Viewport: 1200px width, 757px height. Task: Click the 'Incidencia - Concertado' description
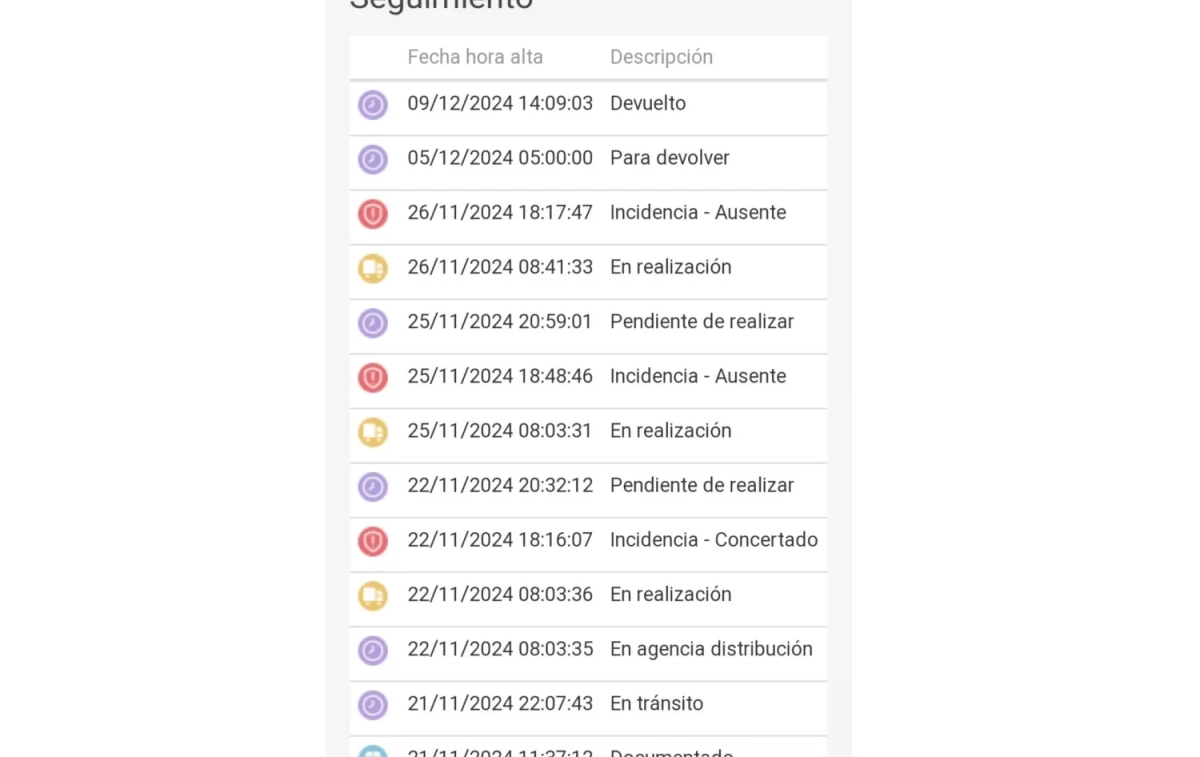tap(713, 540)
